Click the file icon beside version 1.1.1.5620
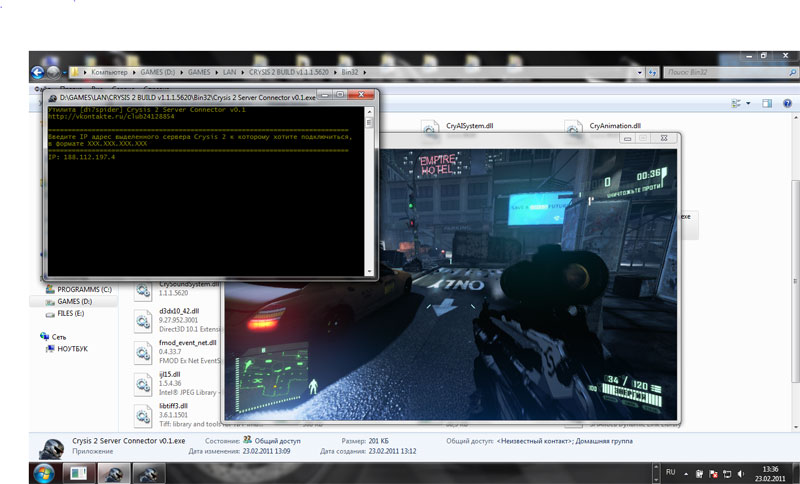Image resolution: width=800 pixels, height=484 pixels. point(143,291)
